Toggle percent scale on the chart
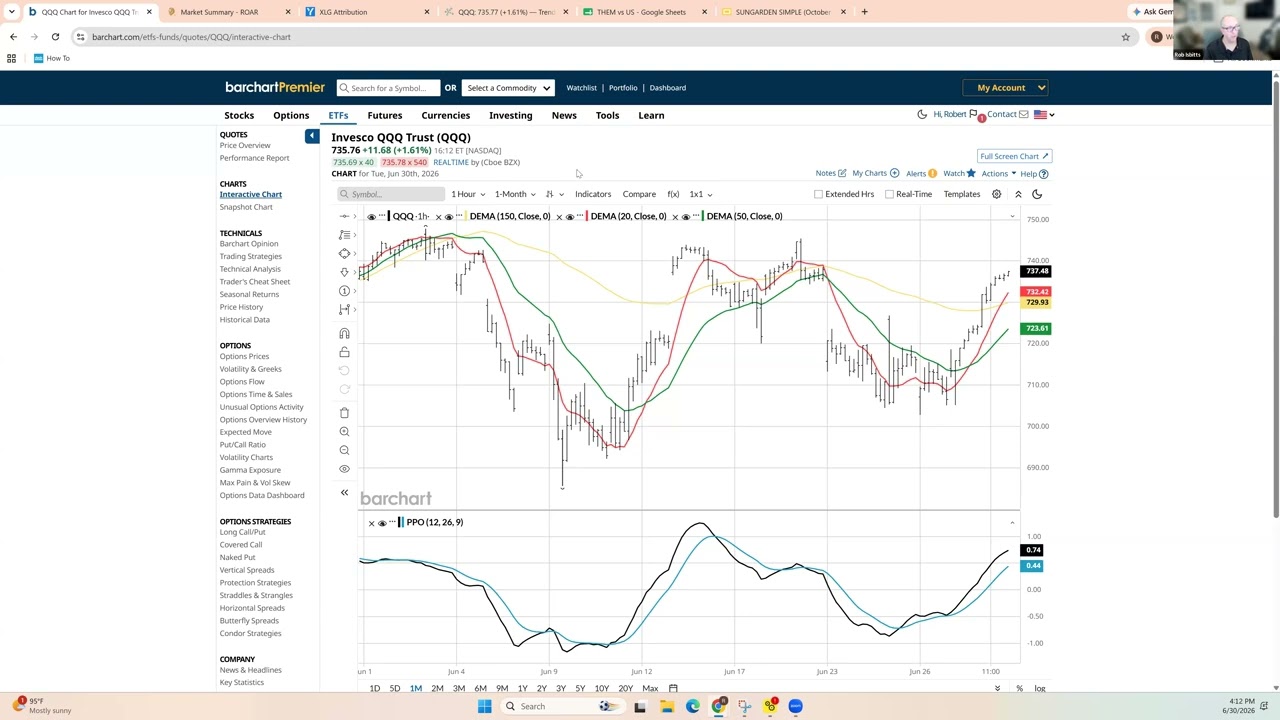 click(x=1019, y=688)
